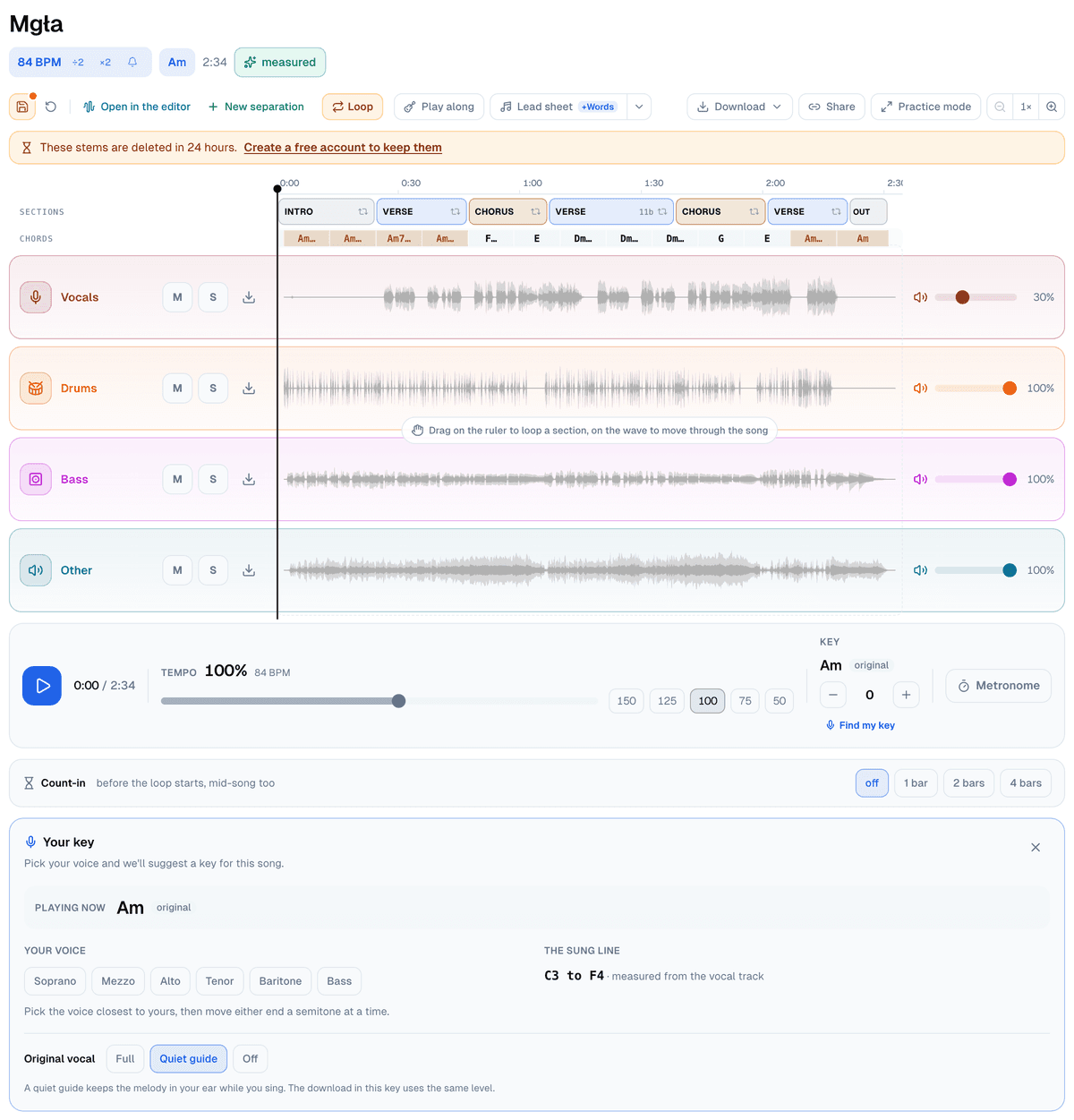Select the Tenor voice type
The image size is (1074, 1120).
pyautogui.click(x=219, y=981)
